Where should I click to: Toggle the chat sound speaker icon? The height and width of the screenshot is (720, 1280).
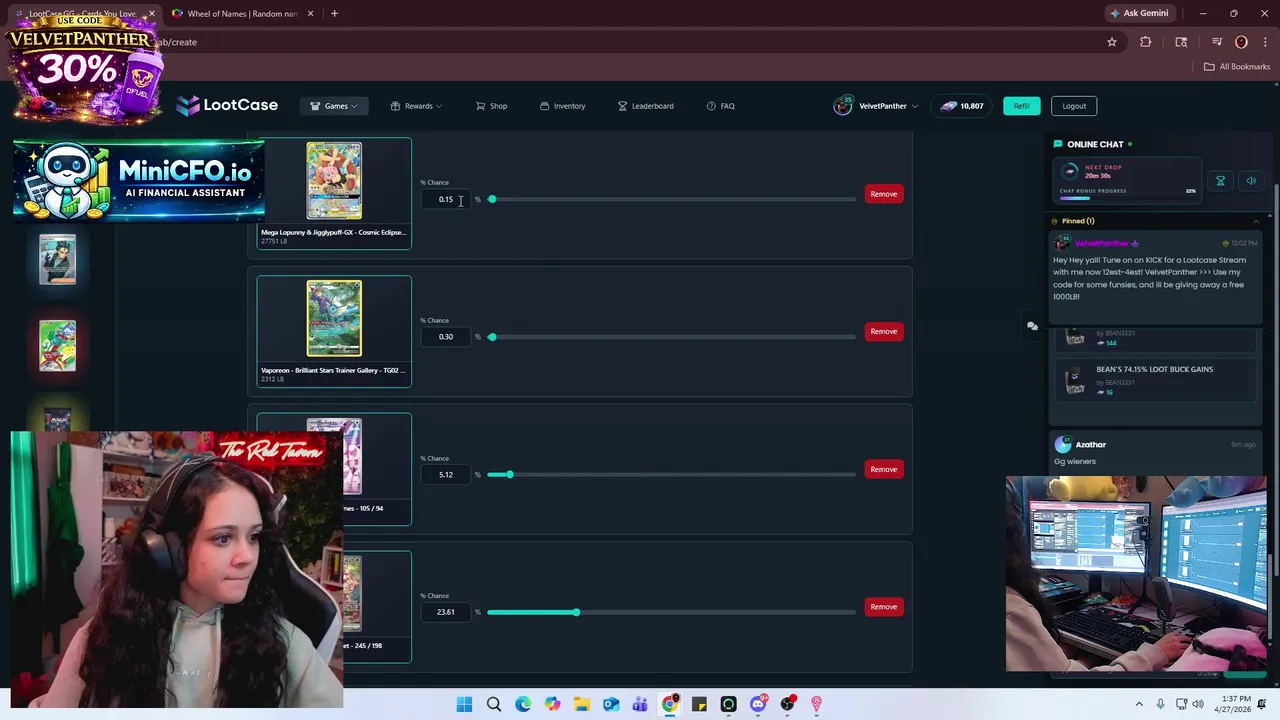pyautogui.click(x=1250, y=181)
